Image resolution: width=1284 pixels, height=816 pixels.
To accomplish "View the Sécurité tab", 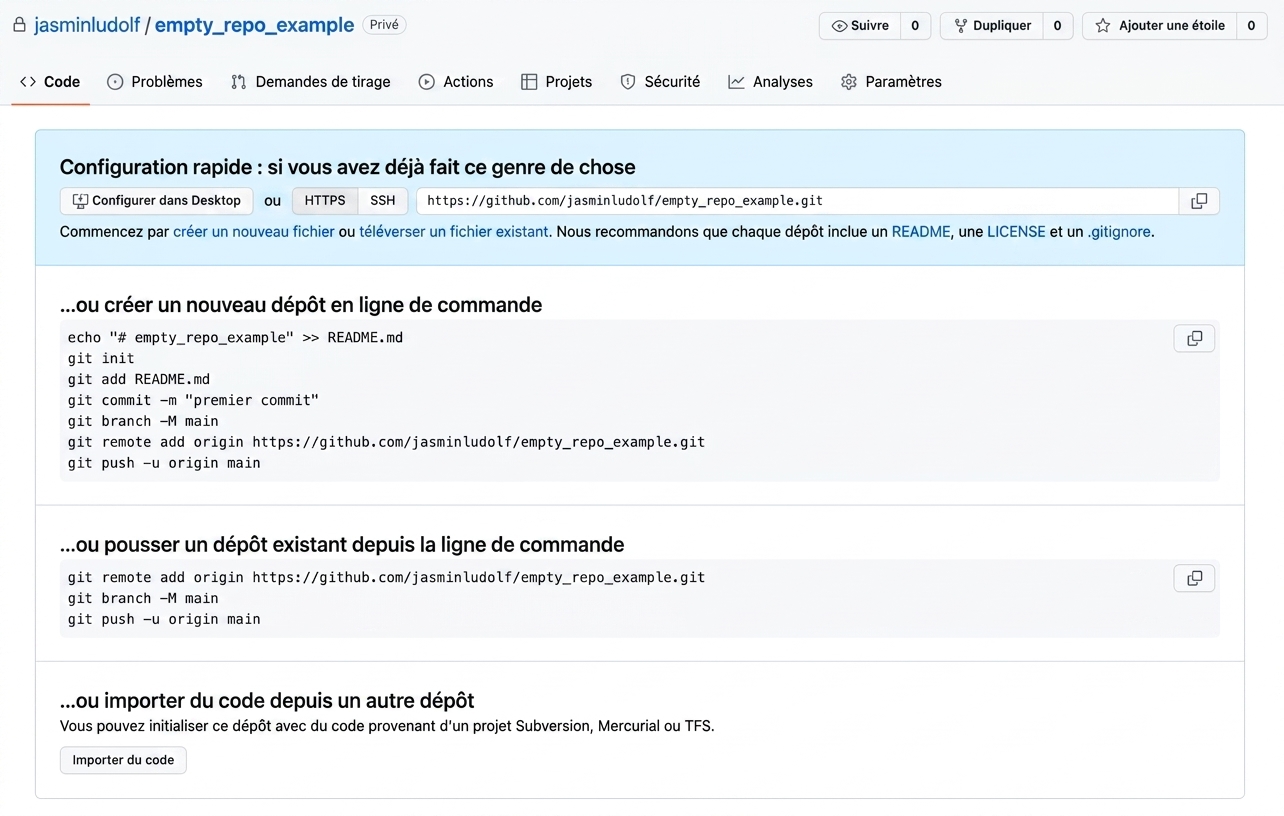I will [x=660, y=82].
